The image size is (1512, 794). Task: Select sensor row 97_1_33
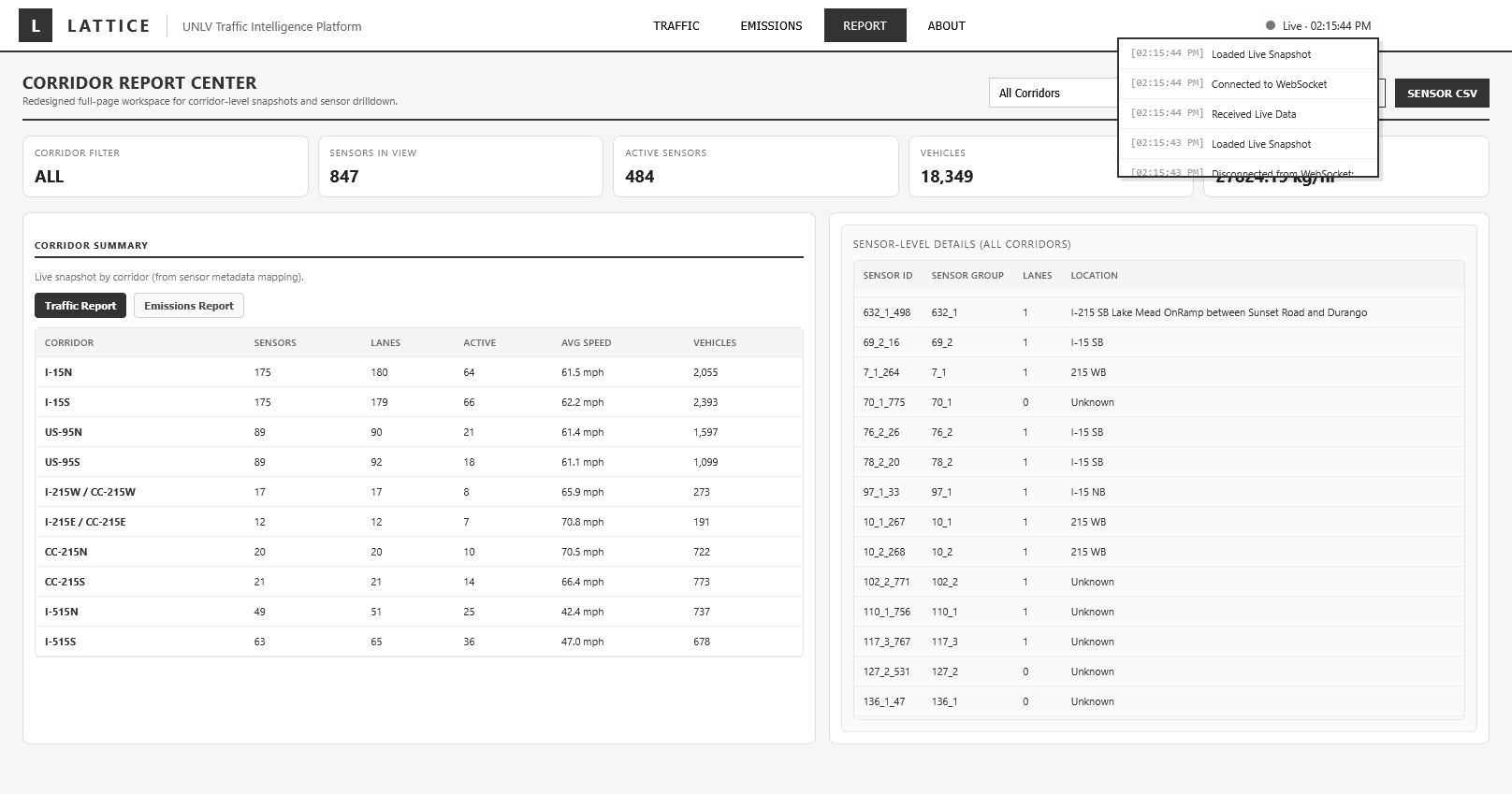click(1158, 492)
